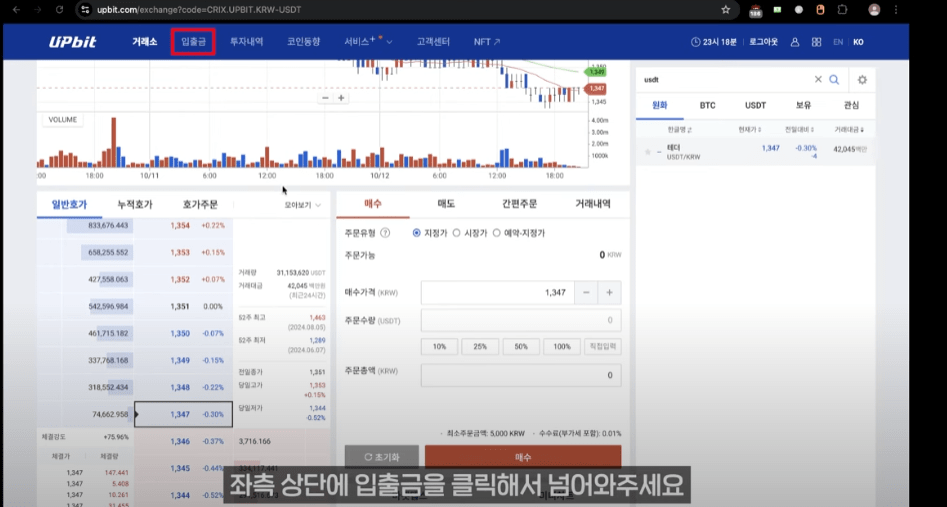Click the session timer clock icon
This screenshot has width=947, height=507.
point(696,42)
